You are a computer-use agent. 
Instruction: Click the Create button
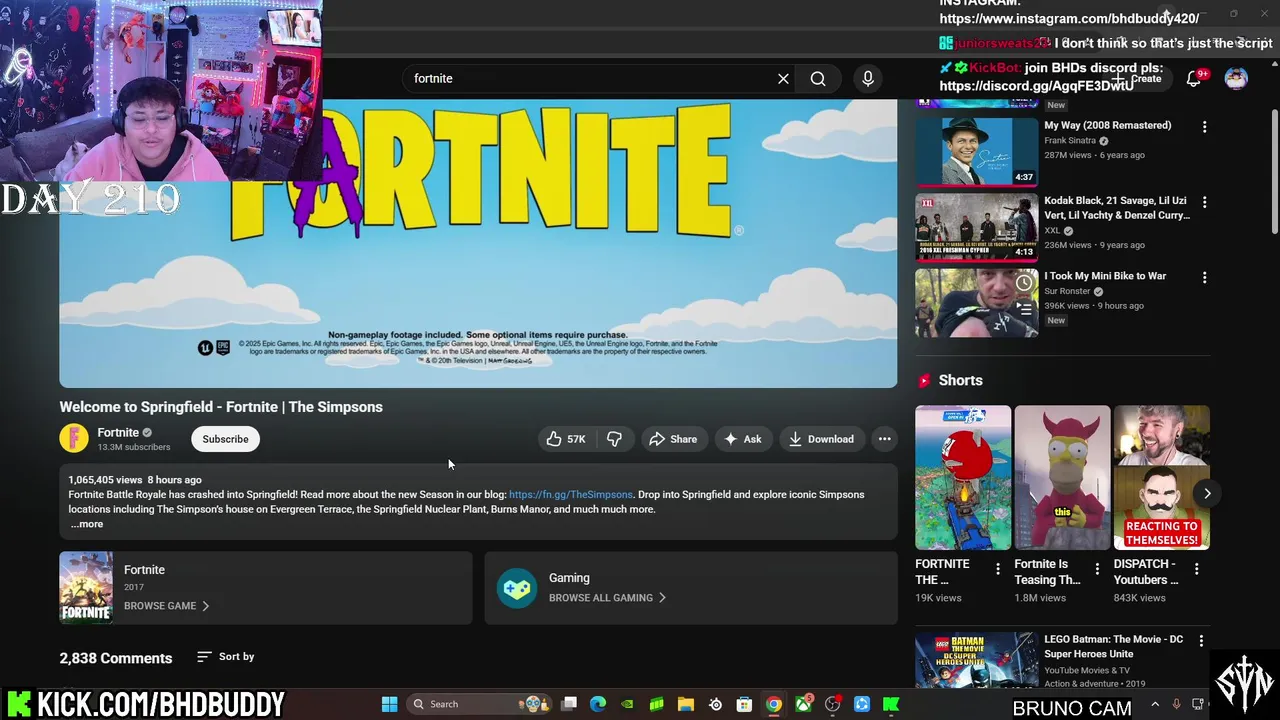tap(1138, 79)
